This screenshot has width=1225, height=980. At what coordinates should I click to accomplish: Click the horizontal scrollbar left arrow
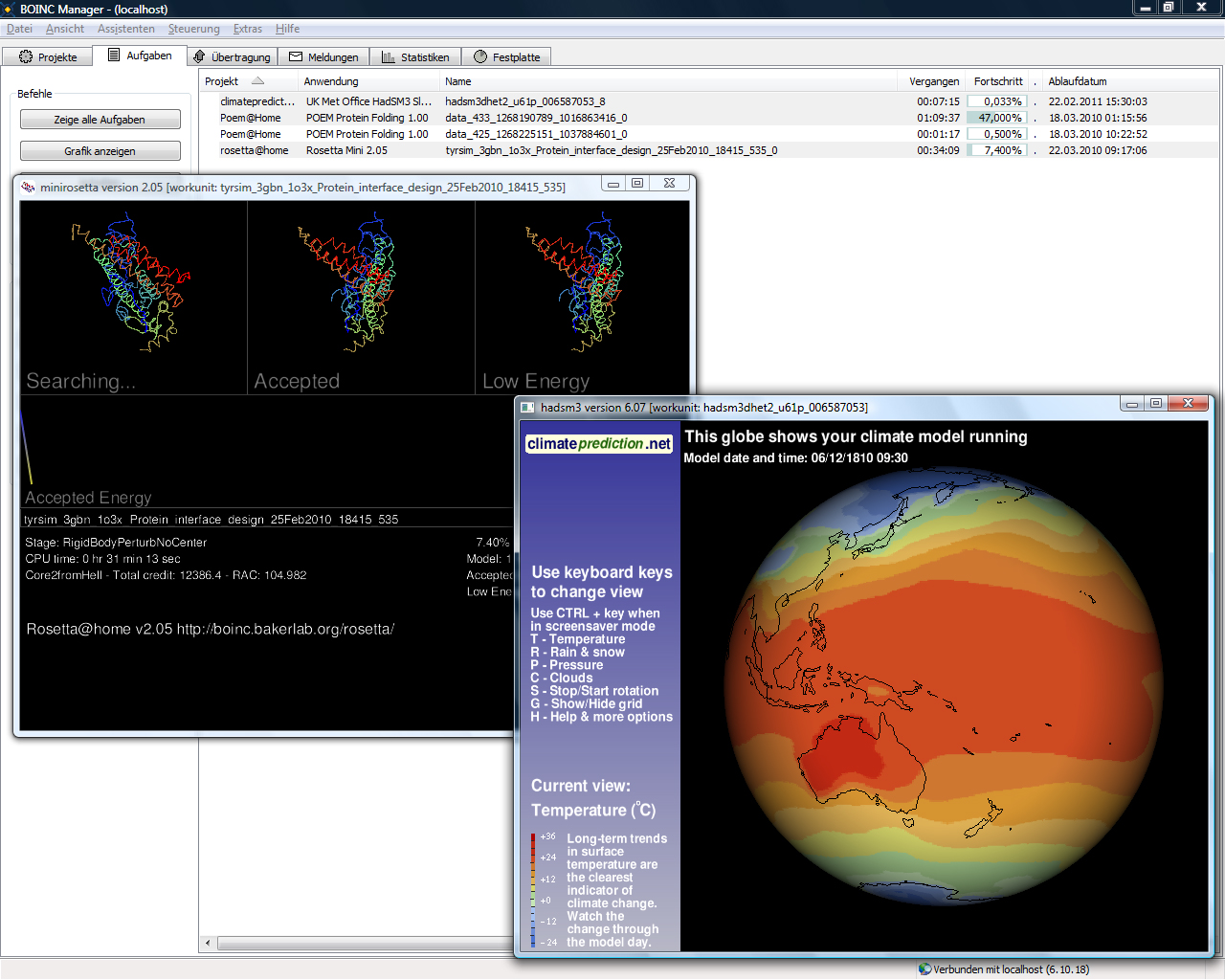pyautogui.click(x=208, y=944)
